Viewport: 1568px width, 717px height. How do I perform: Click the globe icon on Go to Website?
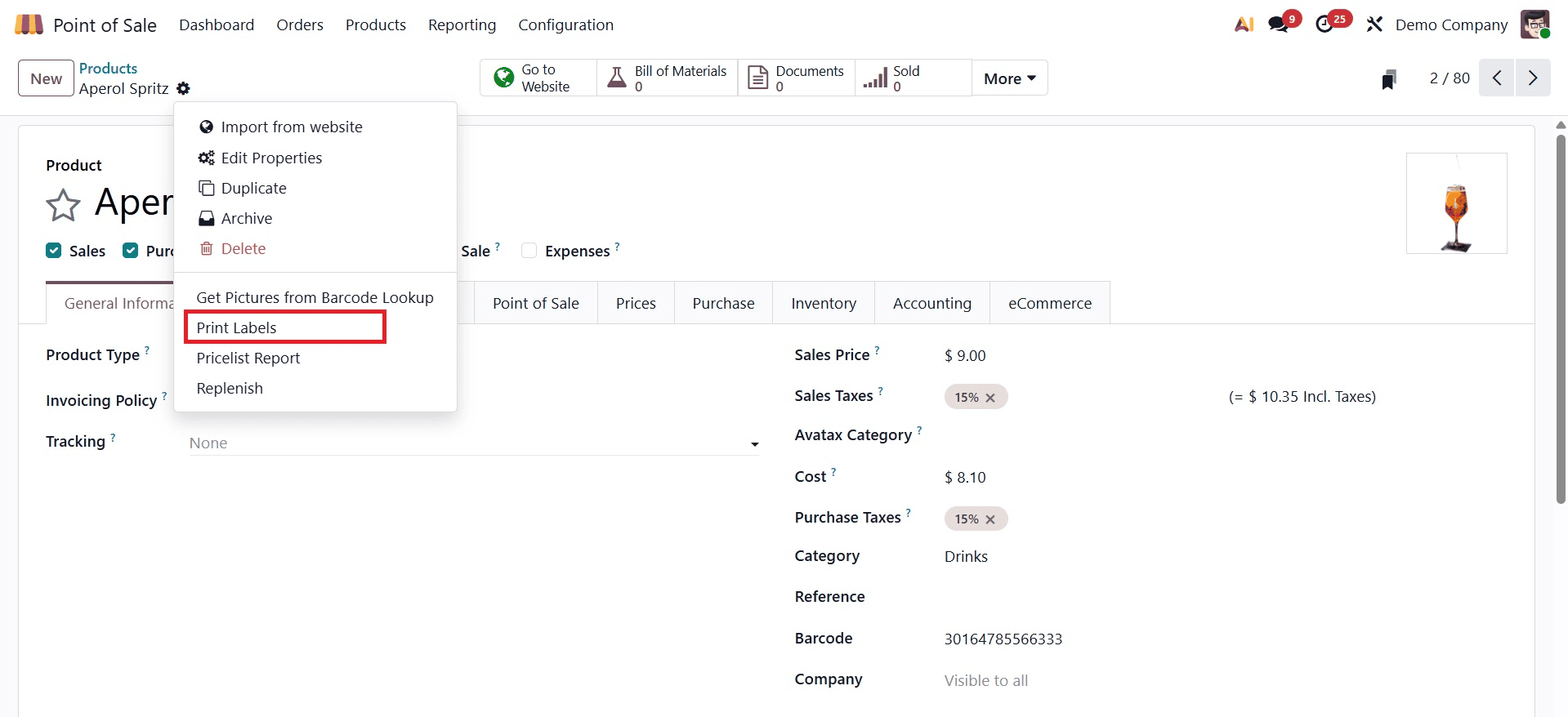(x=504, y=78)
